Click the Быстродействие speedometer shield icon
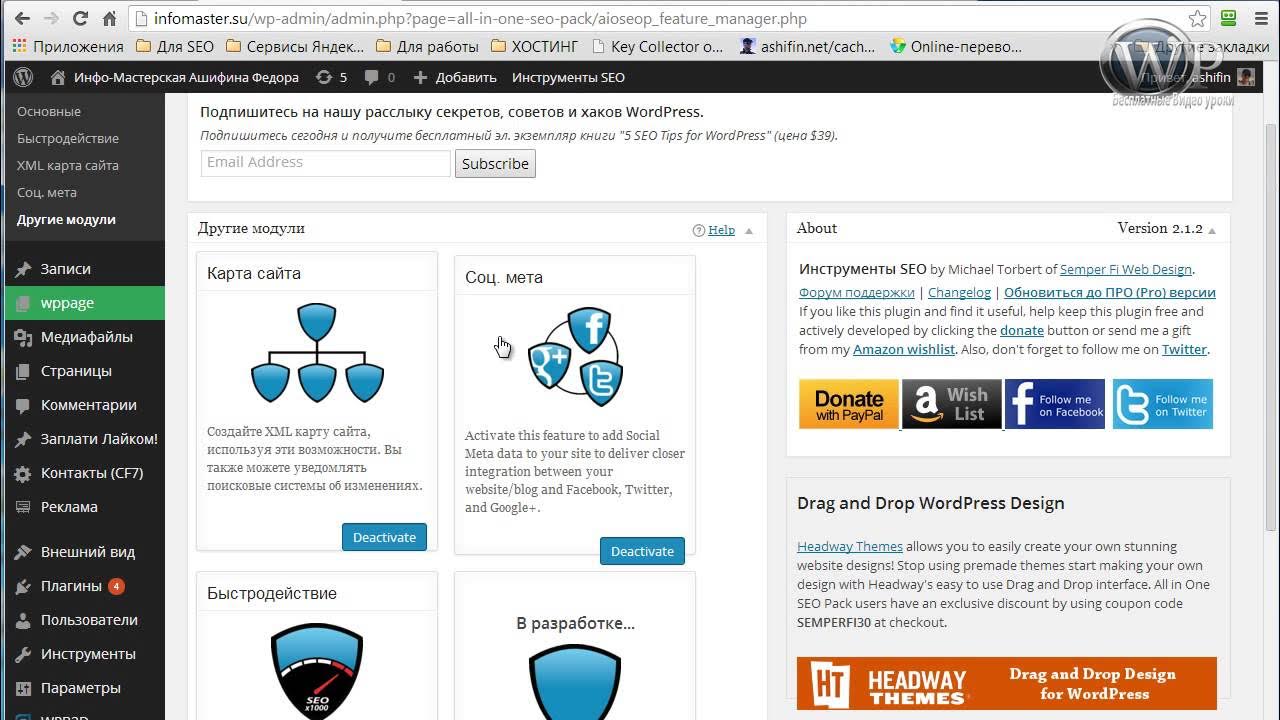The height and width of the screenshot is (720, 1280). pyautogui.click(x=317, y=672)
